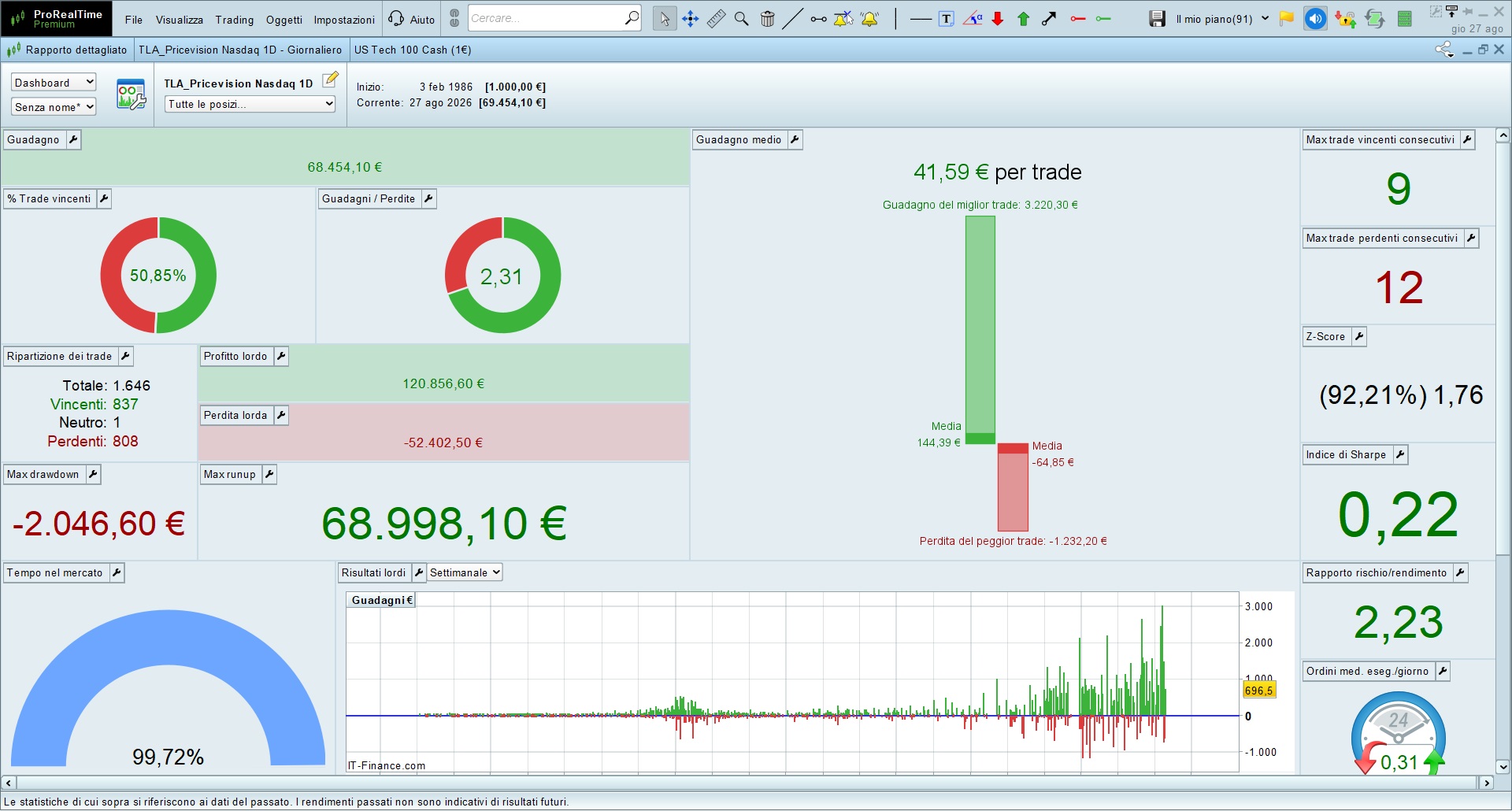1512x811 pixels.
Task: Expand the Tutte le posizi... combo box
Action: (x=250, y=104)
